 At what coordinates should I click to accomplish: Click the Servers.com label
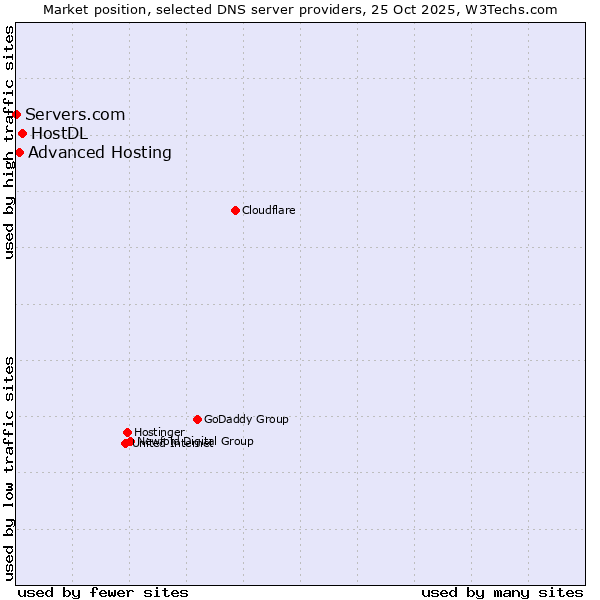[75, 114]
